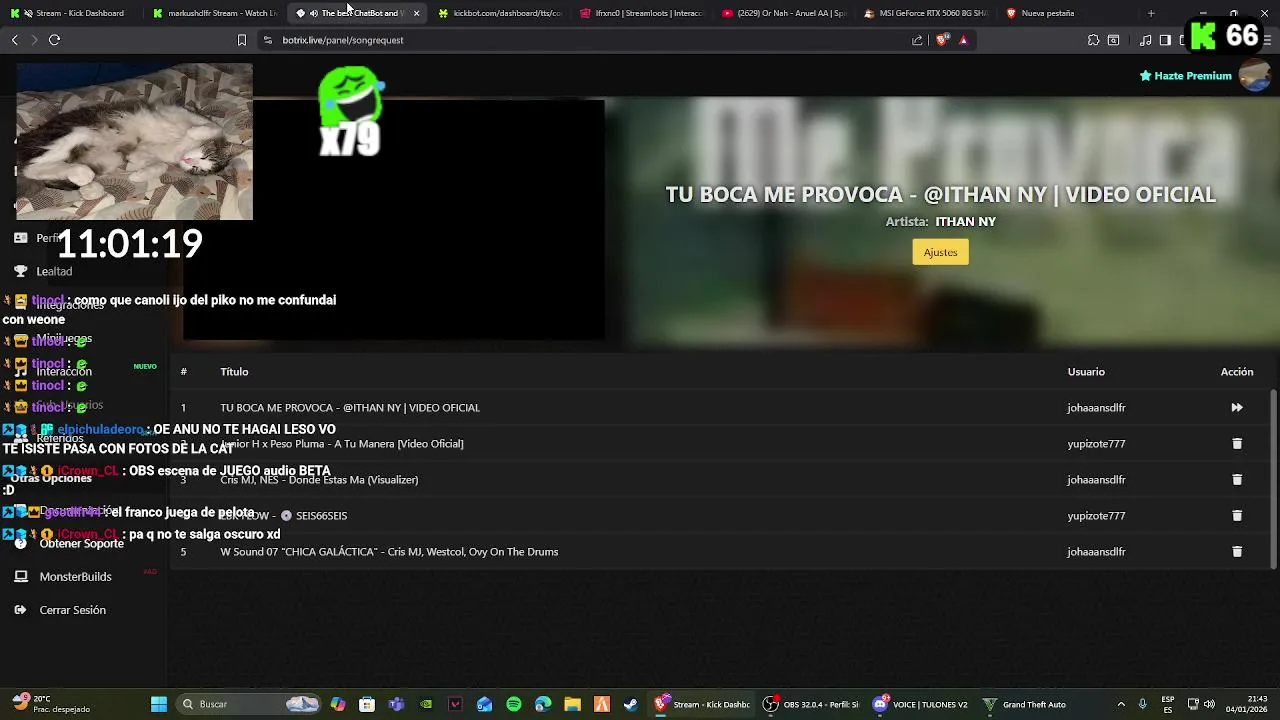Open the OBS 32.0.4 taskbar window

[x=812, y=704]
